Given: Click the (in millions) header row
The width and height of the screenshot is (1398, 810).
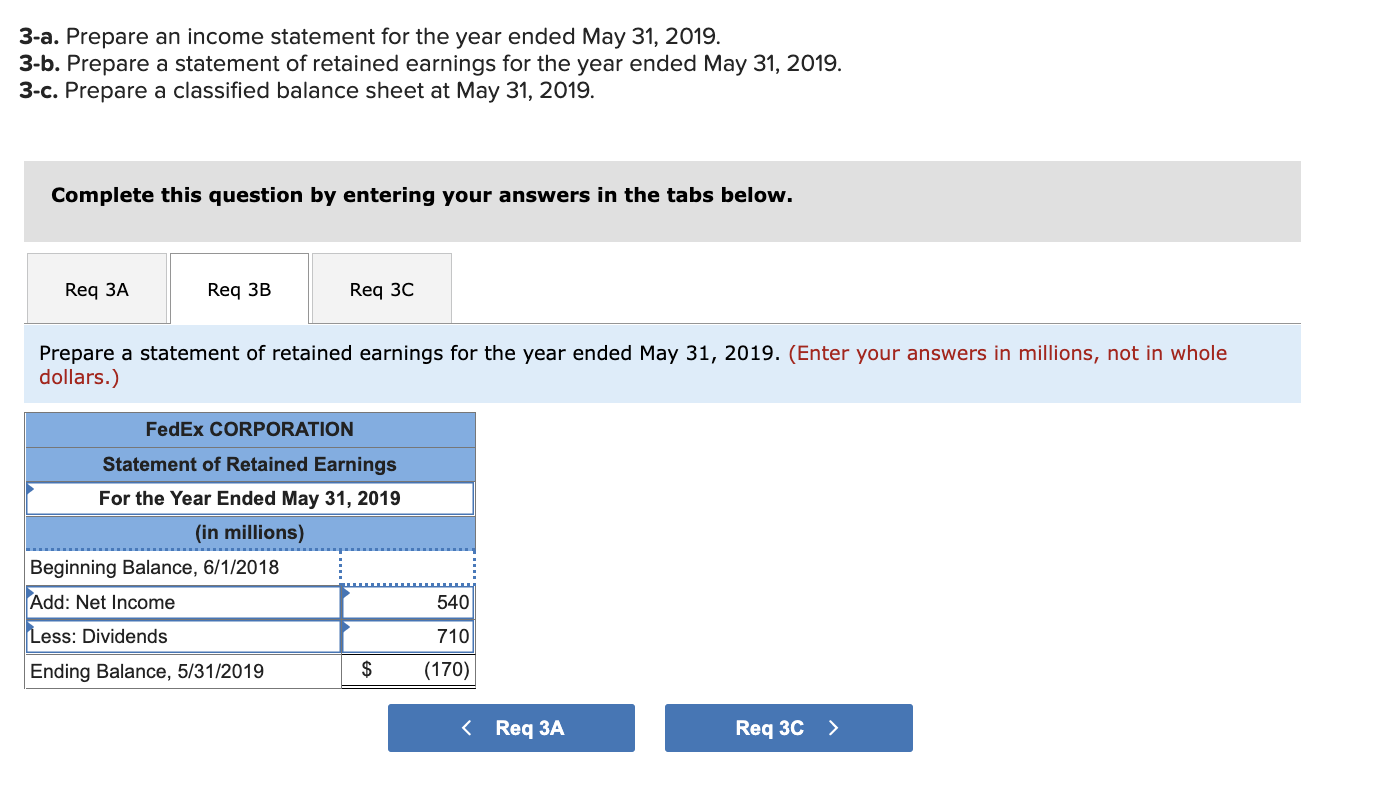Looking at the screenshot, I should 250,532.
